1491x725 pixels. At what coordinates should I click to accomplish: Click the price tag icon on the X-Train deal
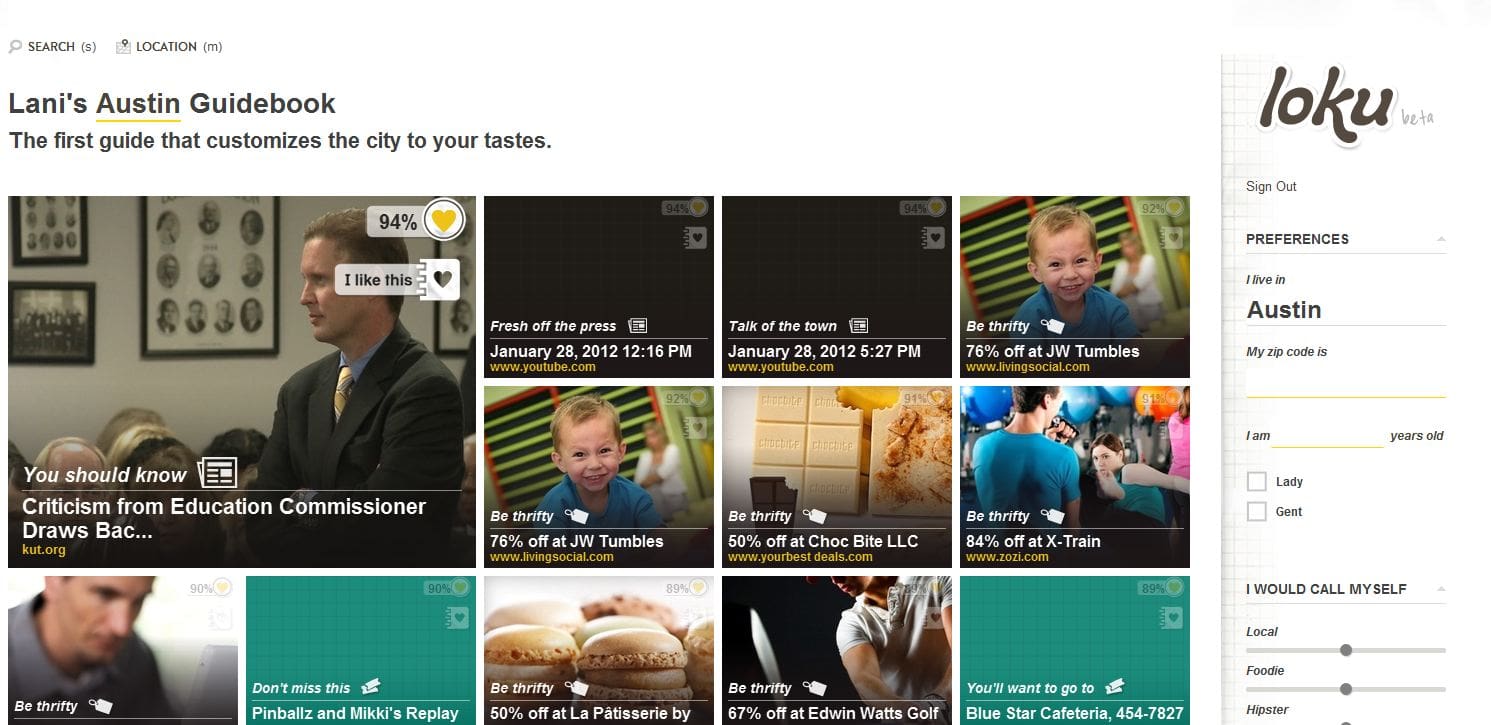tap(1052, 516)
